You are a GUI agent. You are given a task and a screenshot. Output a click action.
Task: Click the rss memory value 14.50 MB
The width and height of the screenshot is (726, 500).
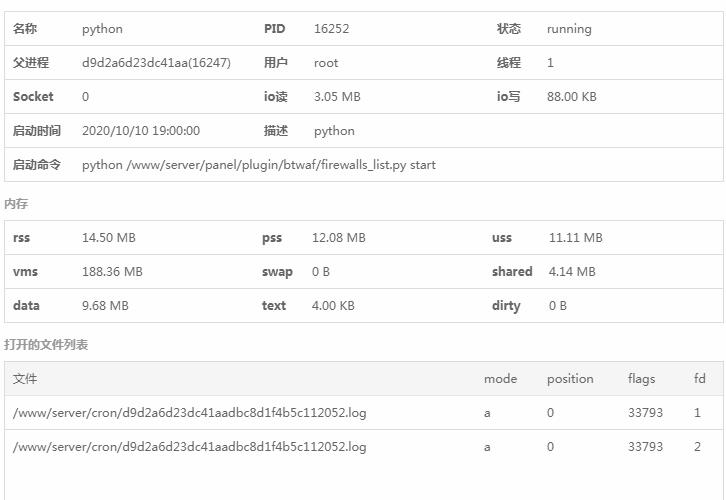pyautogui.click(x=108, y=238)
